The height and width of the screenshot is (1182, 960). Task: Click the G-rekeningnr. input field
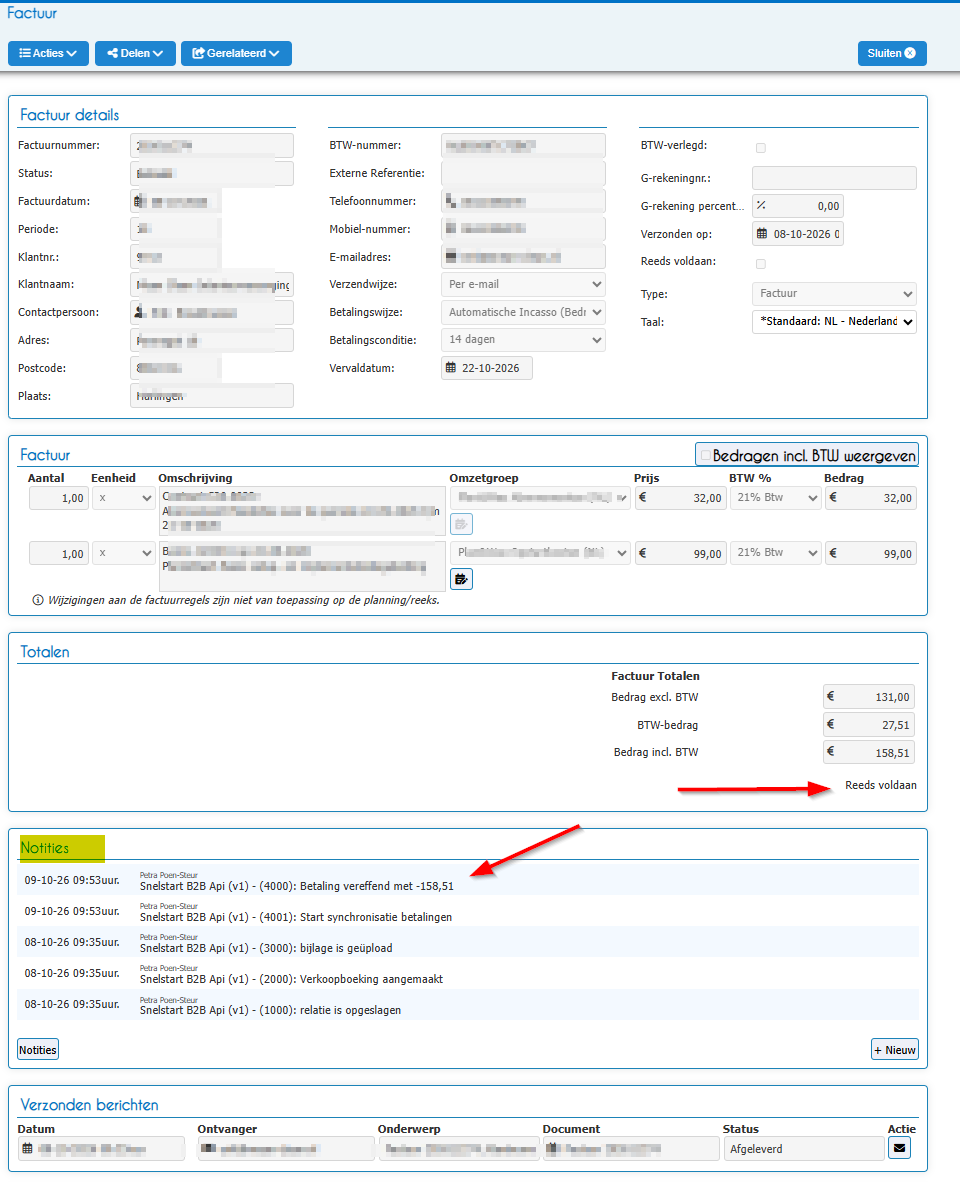(834, 178)
